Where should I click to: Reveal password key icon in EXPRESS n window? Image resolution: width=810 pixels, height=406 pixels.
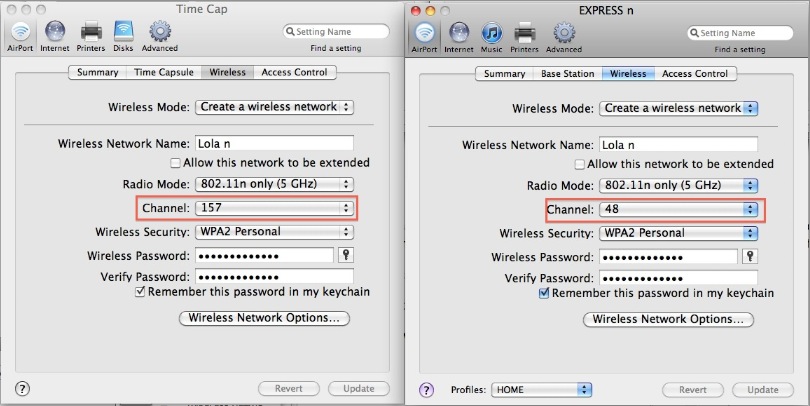(750, 256)
